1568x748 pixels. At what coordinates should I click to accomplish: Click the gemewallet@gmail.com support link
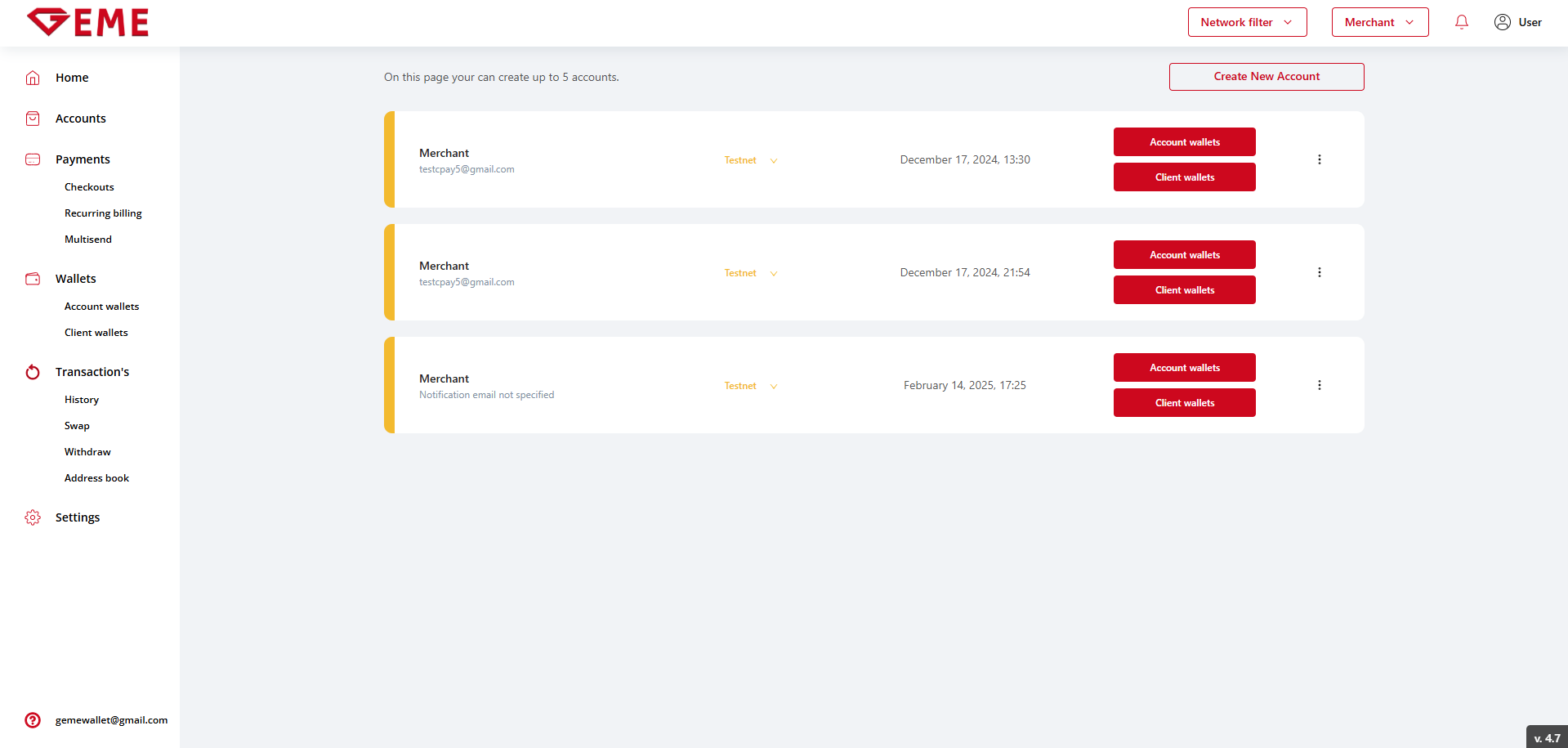coord(111,720)
